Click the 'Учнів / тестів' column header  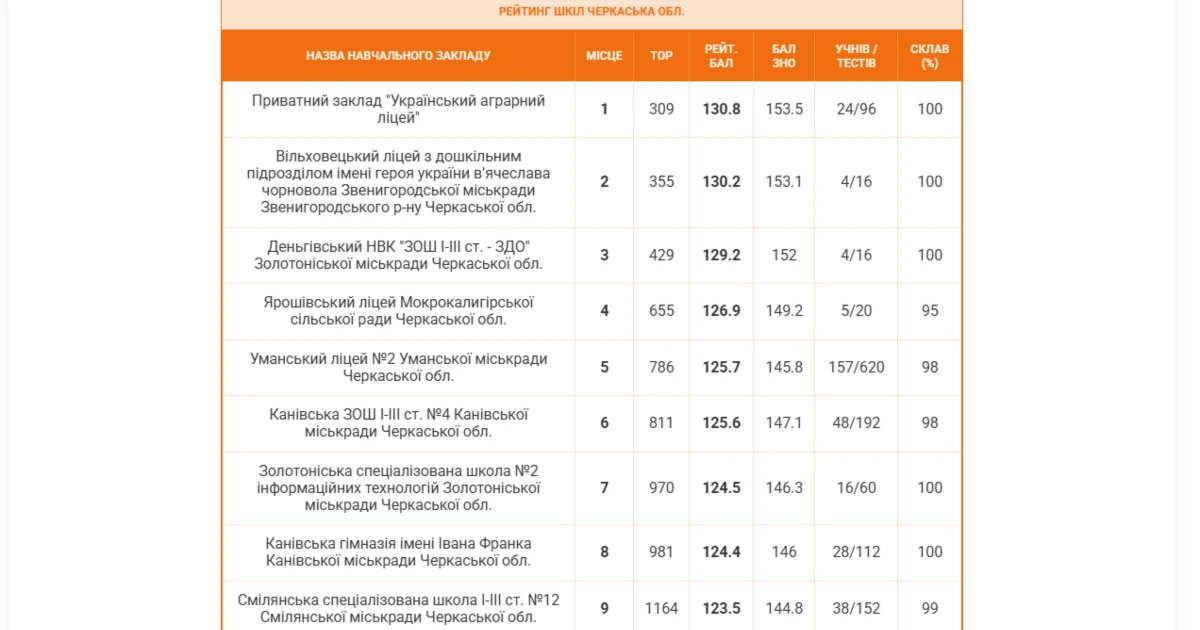click(856, 56)
